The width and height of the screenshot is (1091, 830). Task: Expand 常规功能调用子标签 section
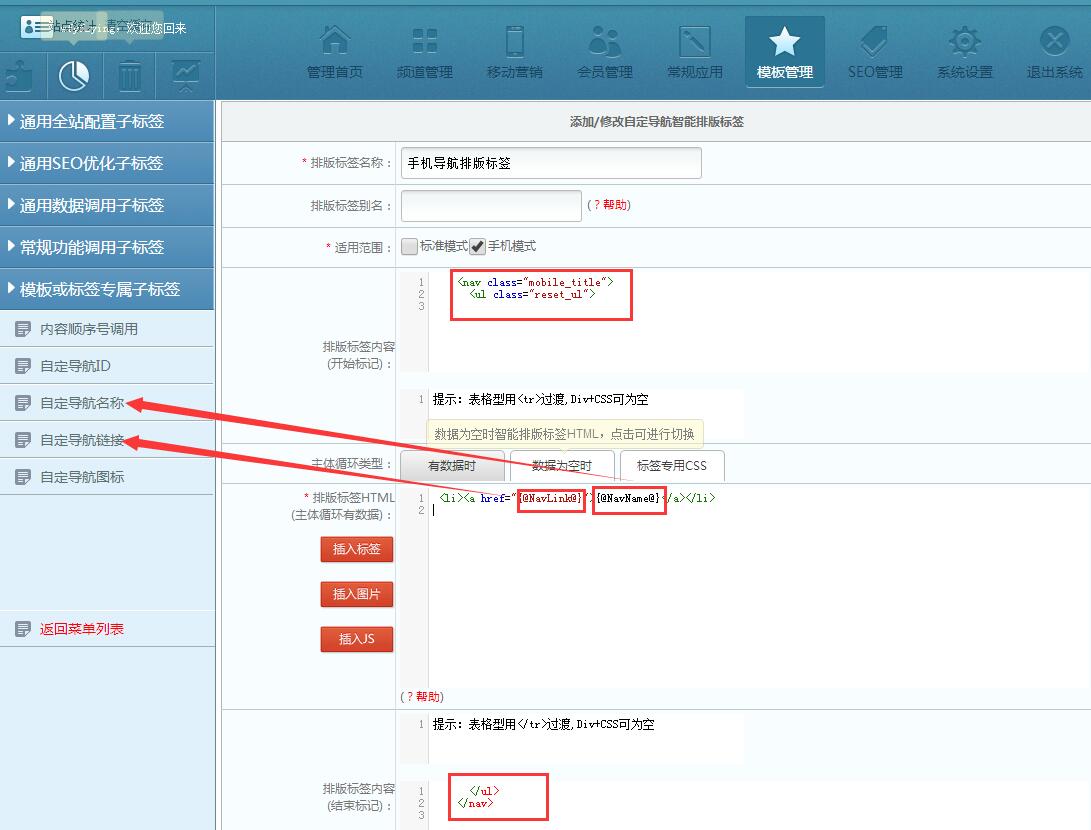[x=107, y=247]
